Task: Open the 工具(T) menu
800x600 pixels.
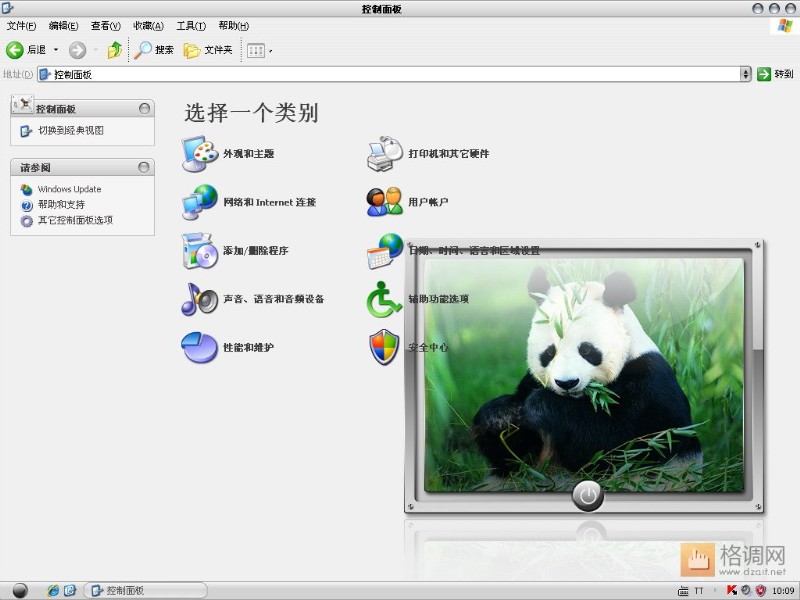Action: click(x=191, y=26)
